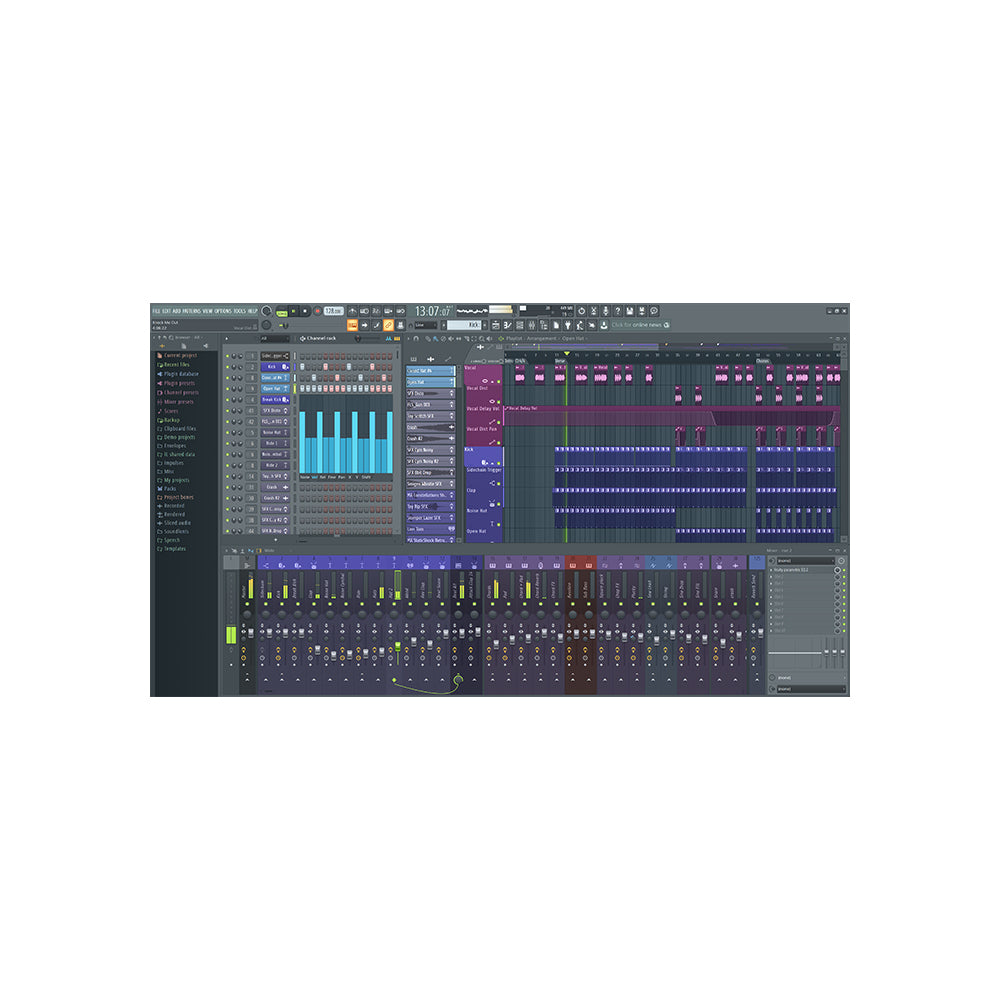Viewport: 1000px width, 1000px height.
Task: Open the channel rack All filter dropdown
Action: pos(274,338)
